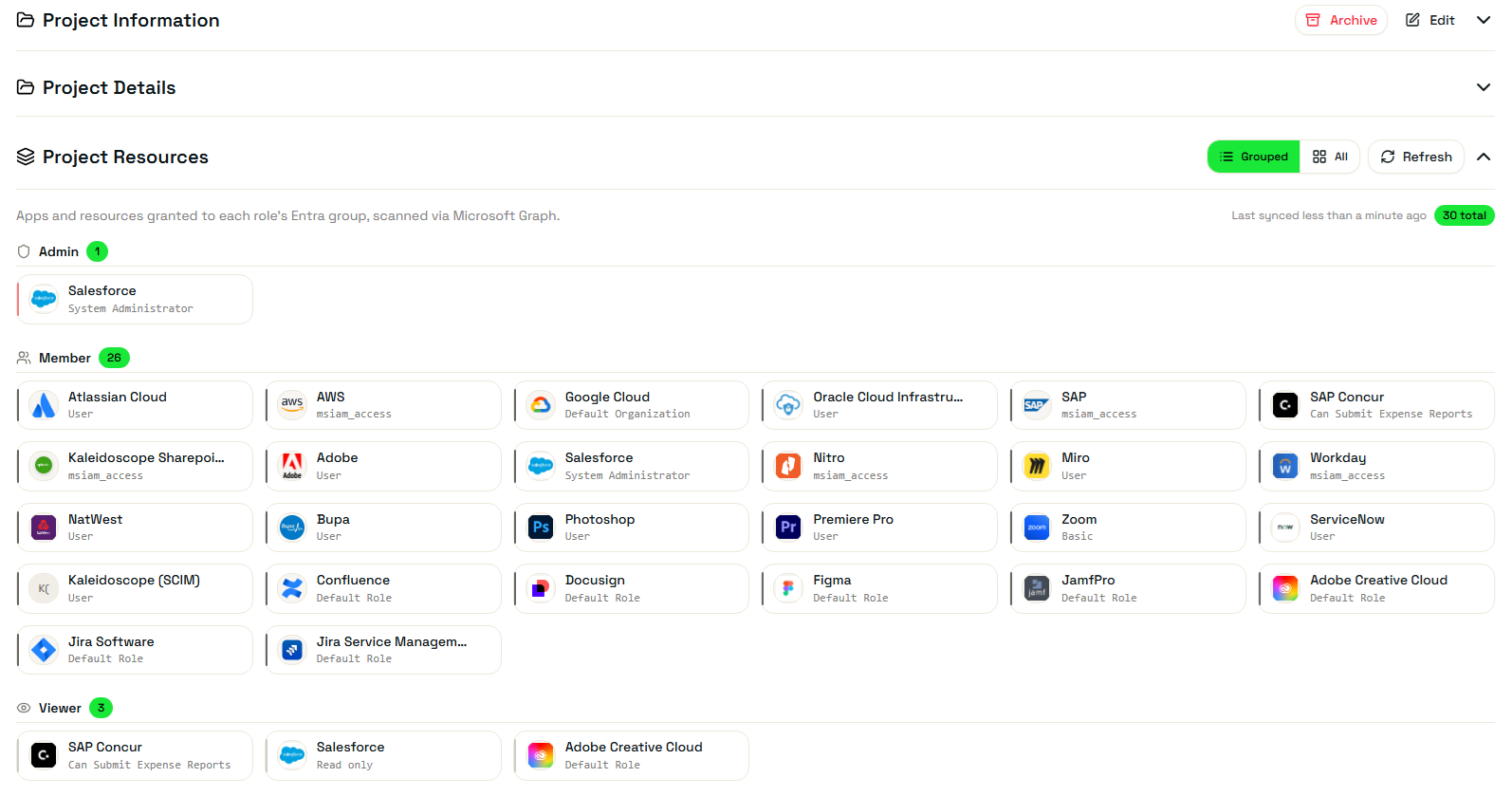Open Salesforce Read only card in Viewer
1512x796 pixels.
coord(383,755)
